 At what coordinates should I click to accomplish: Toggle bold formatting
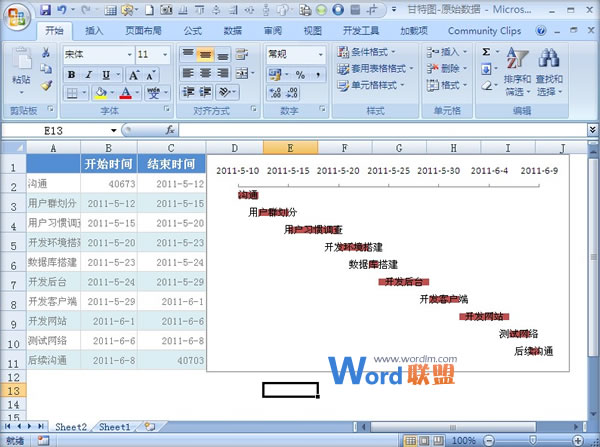[x=71, y=75]
